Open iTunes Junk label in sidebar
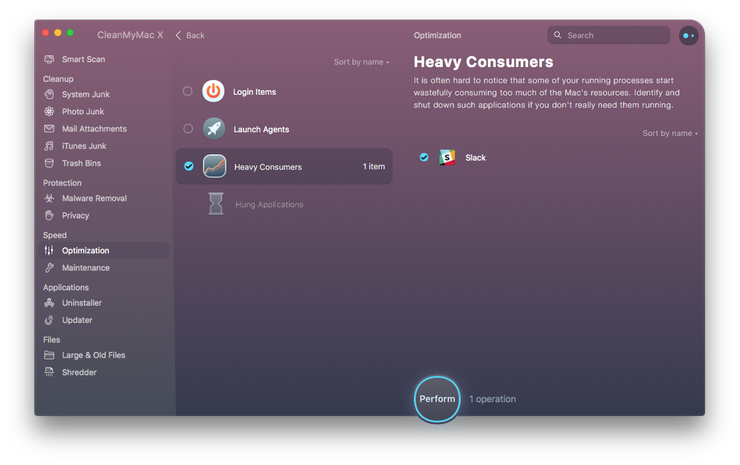740x465 pixels. pos(84,146)
